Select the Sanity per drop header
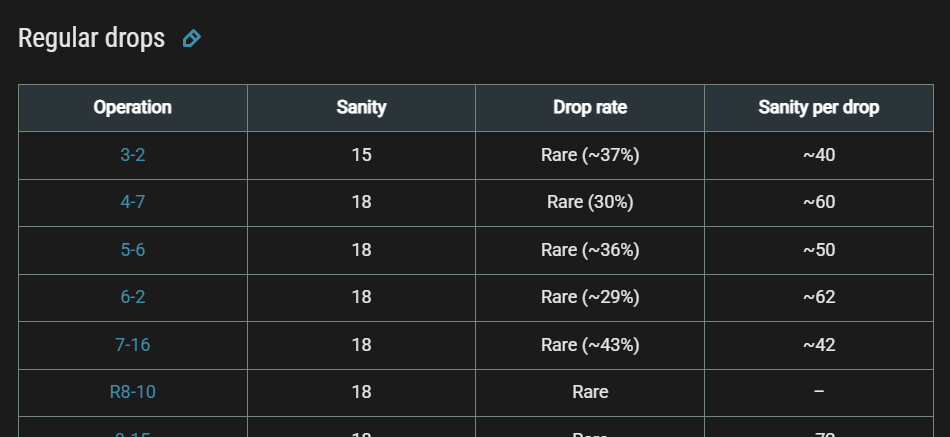 coord(819,107)
